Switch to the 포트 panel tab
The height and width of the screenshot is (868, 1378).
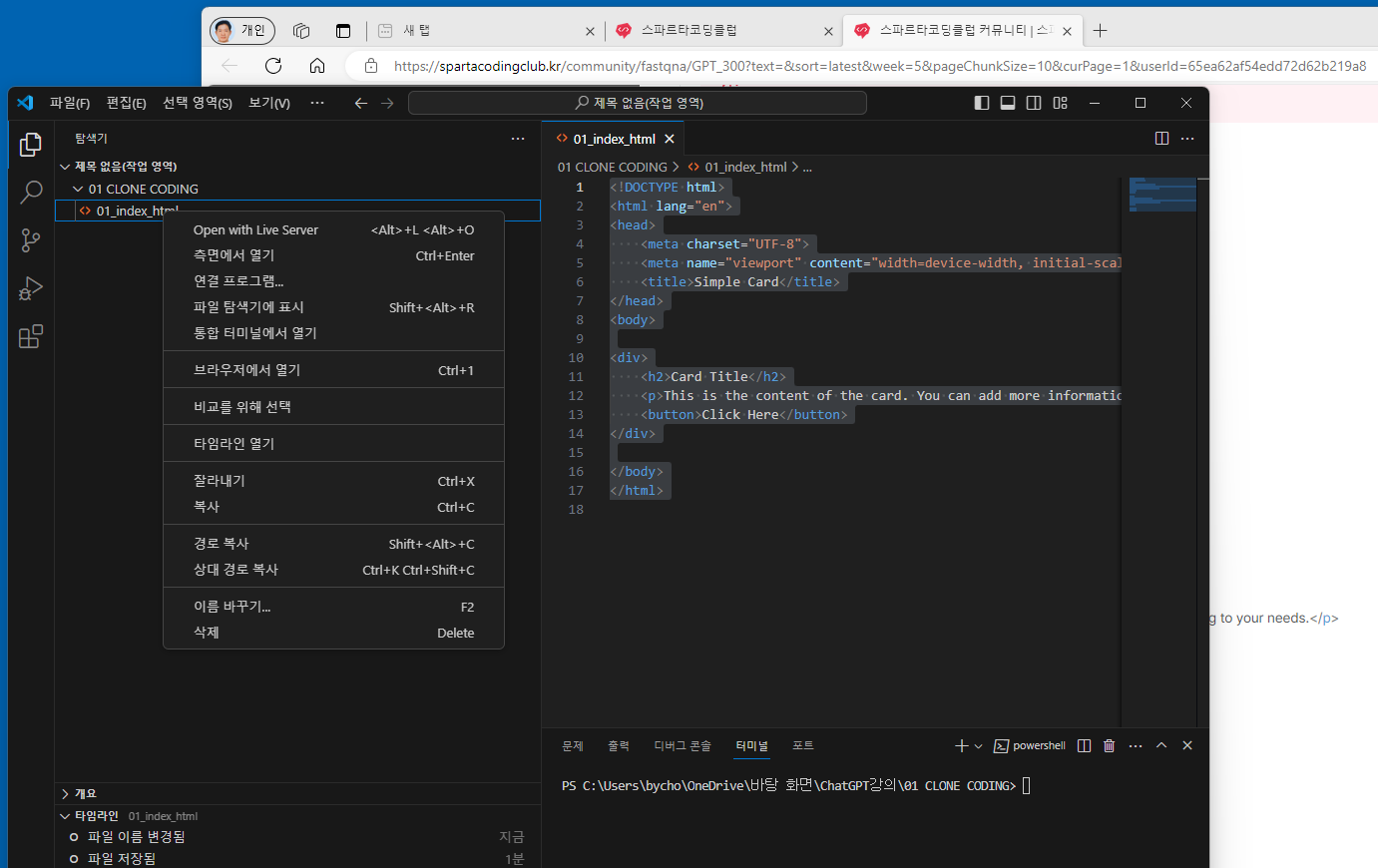coord(803,745)
